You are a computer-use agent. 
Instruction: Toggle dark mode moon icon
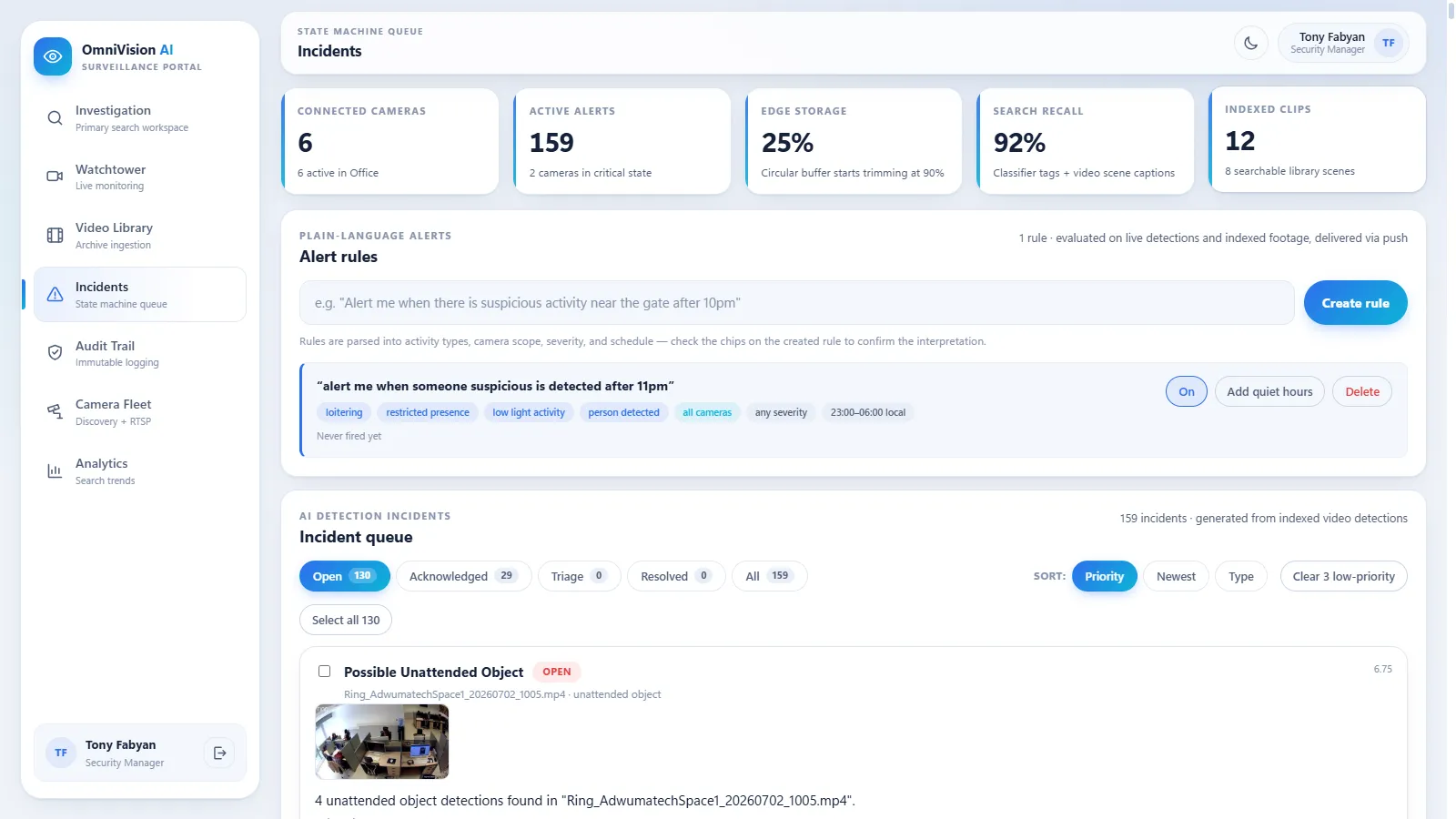[1251, 43]
